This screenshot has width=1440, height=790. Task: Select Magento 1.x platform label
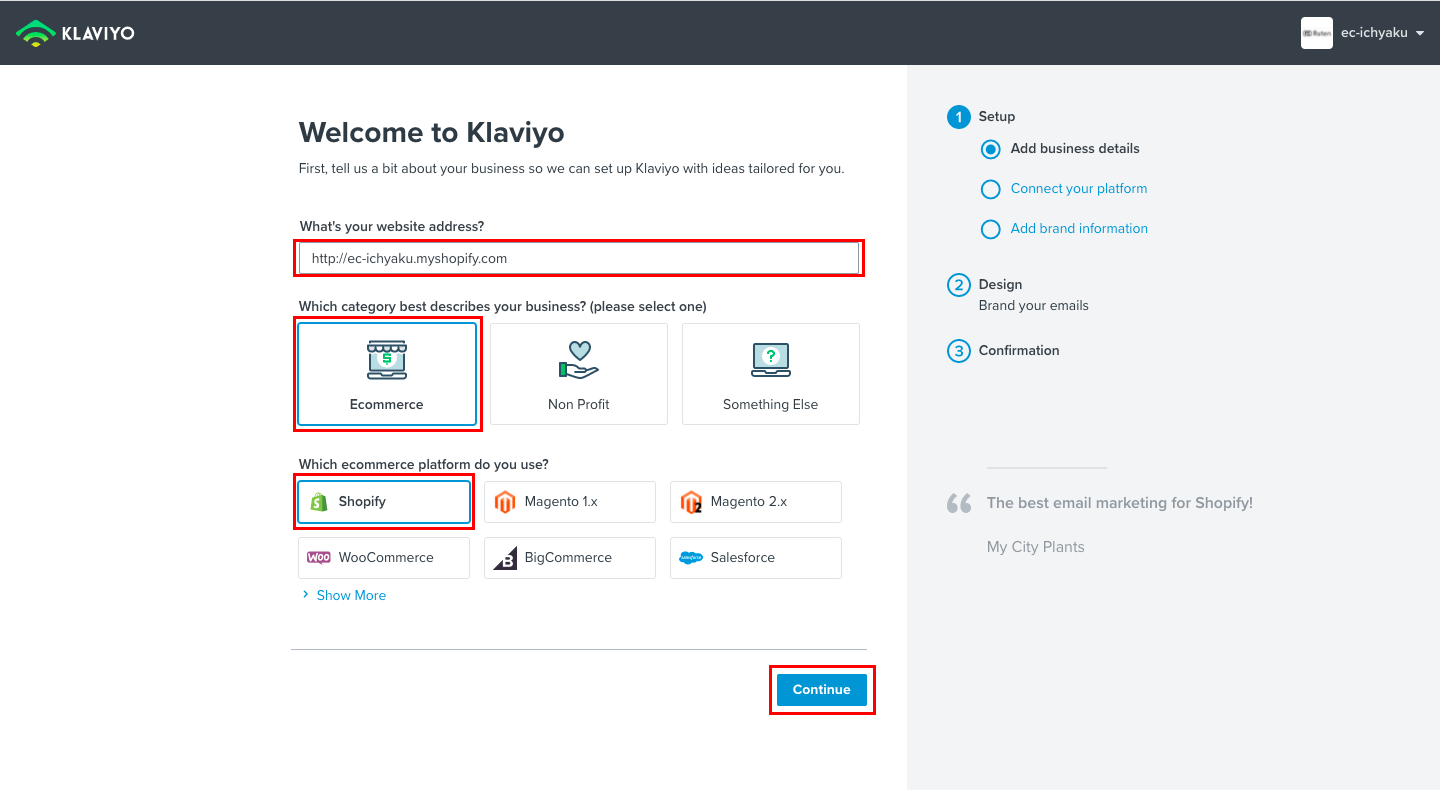coord(561,502)
